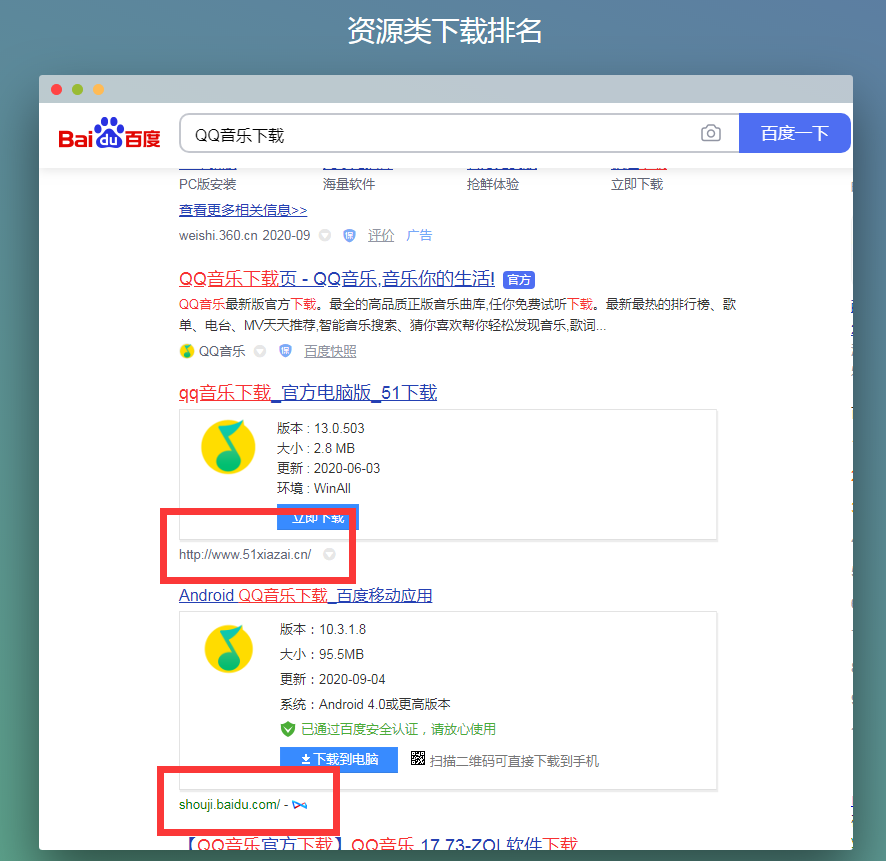
Task: Click 下载到电脑 button
Action: 339,759
